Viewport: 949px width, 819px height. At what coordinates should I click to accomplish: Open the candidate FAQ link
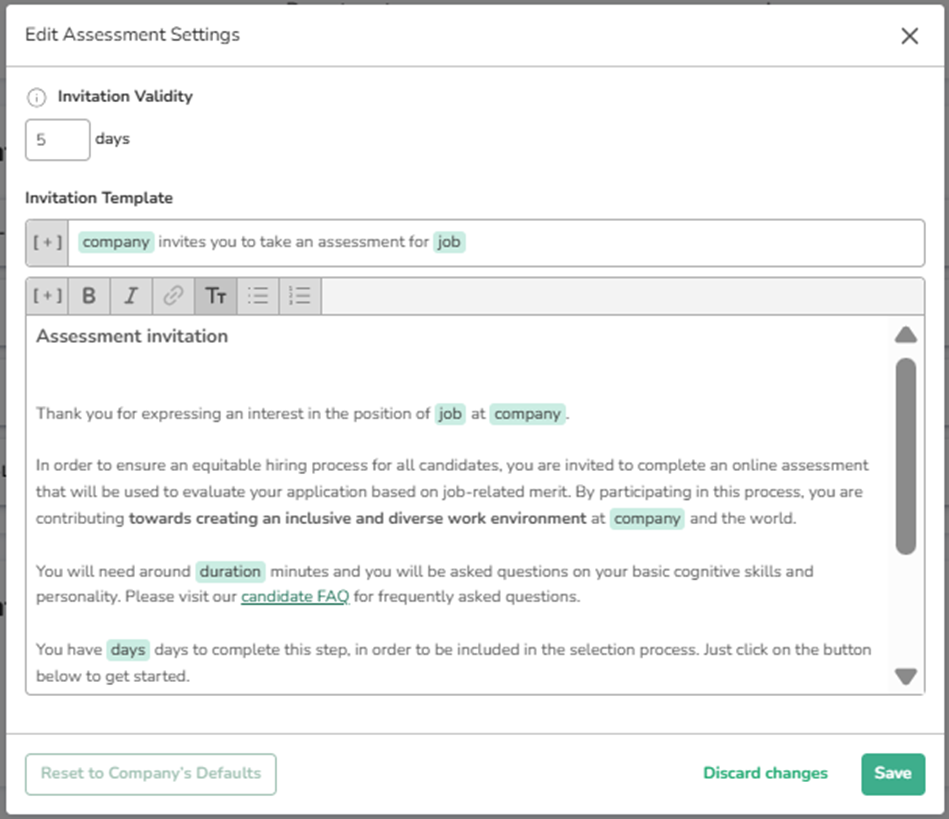(295, 598)
